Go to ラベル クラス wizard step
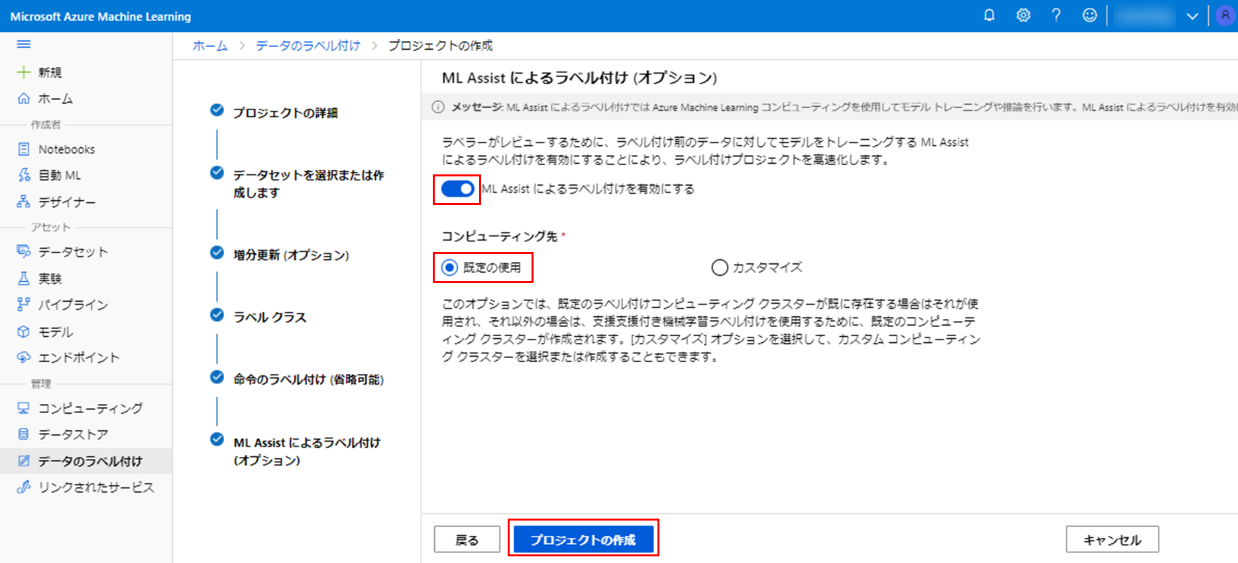Image resolution: width=1238 pixels, height=563 pixels. [x=270, y=317]
